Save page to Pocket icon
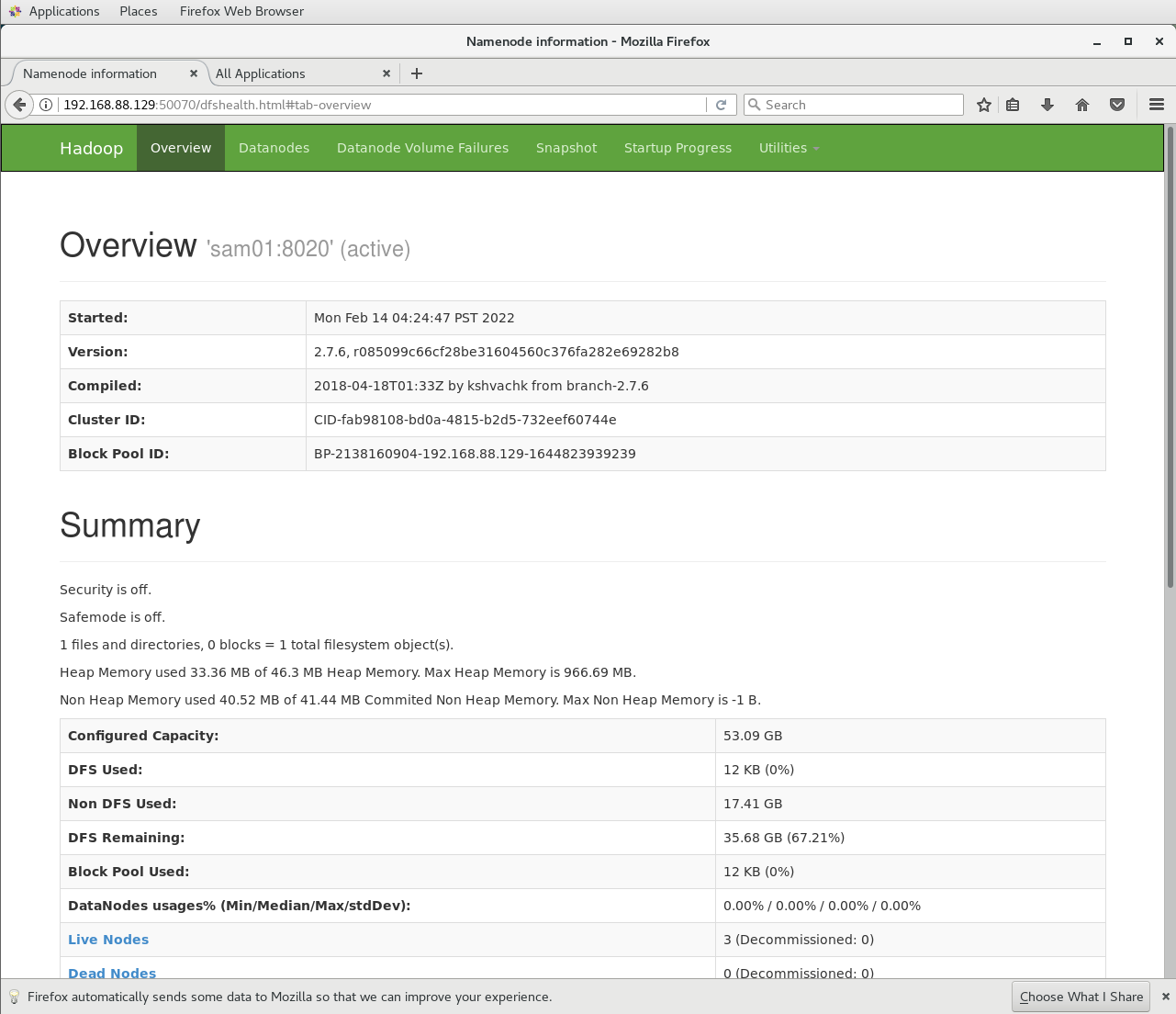The height and width of the screenshot is (1014, 1176). pyautogui.click(x=1117, y=105)
